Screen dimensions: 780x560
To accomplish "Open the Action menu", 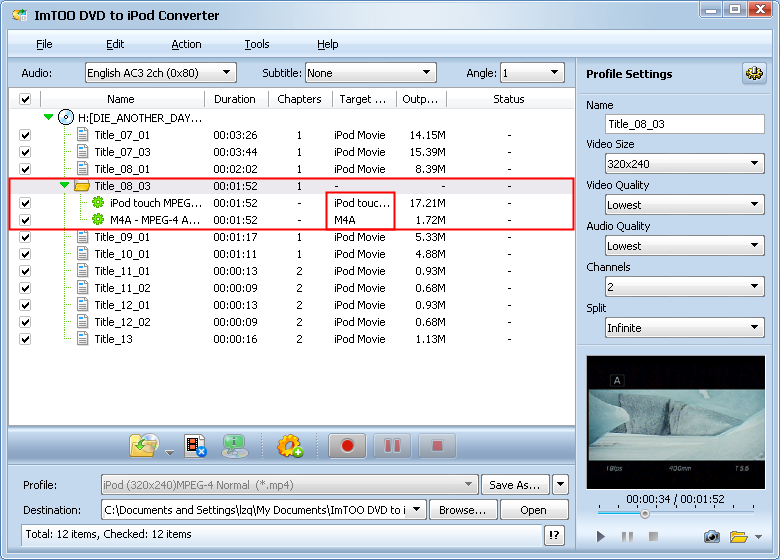I will point(186,44).
